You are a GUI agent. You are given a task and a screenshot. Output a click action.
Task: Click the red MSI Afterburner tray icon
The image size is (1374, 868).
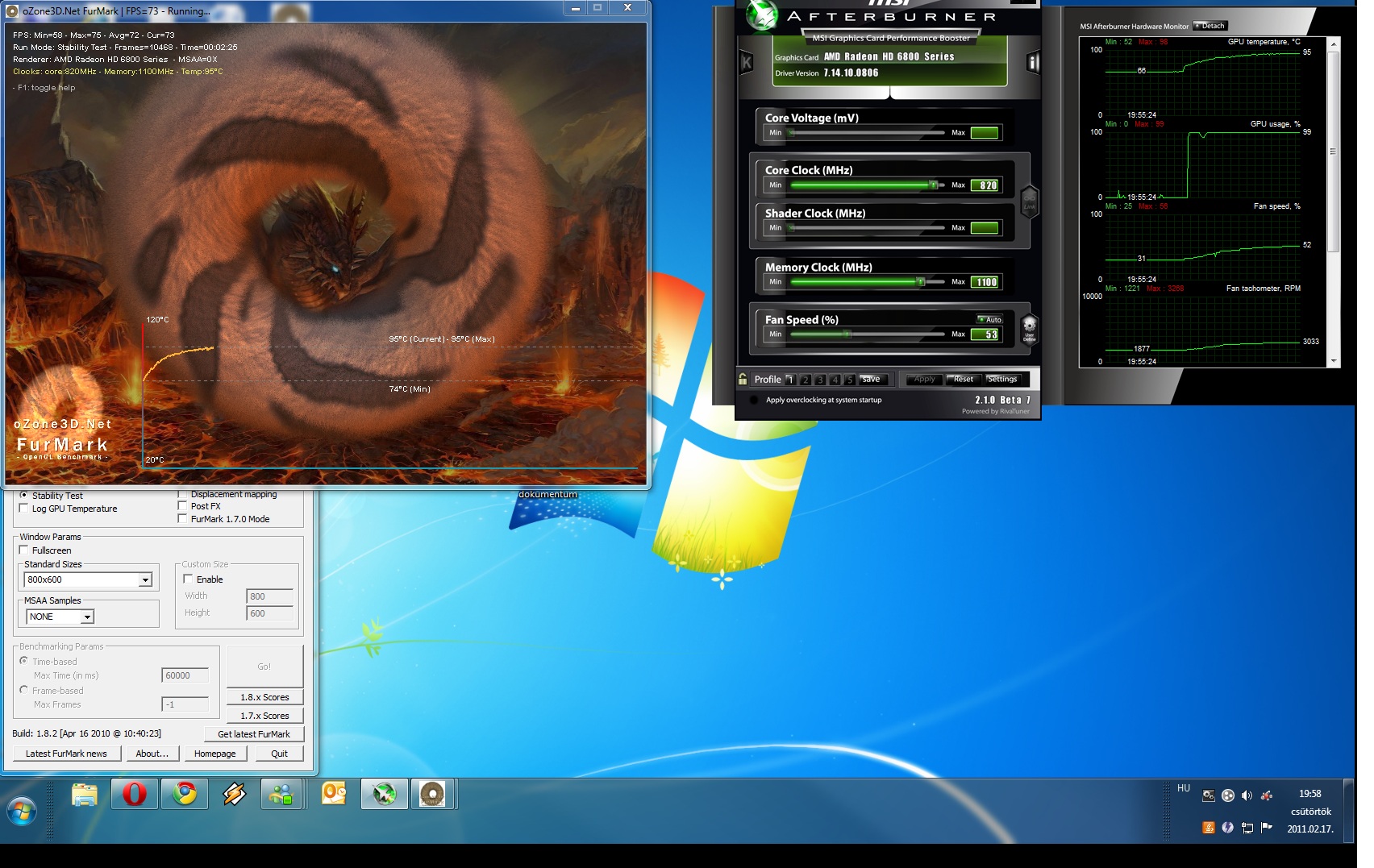coord(1267,795)
